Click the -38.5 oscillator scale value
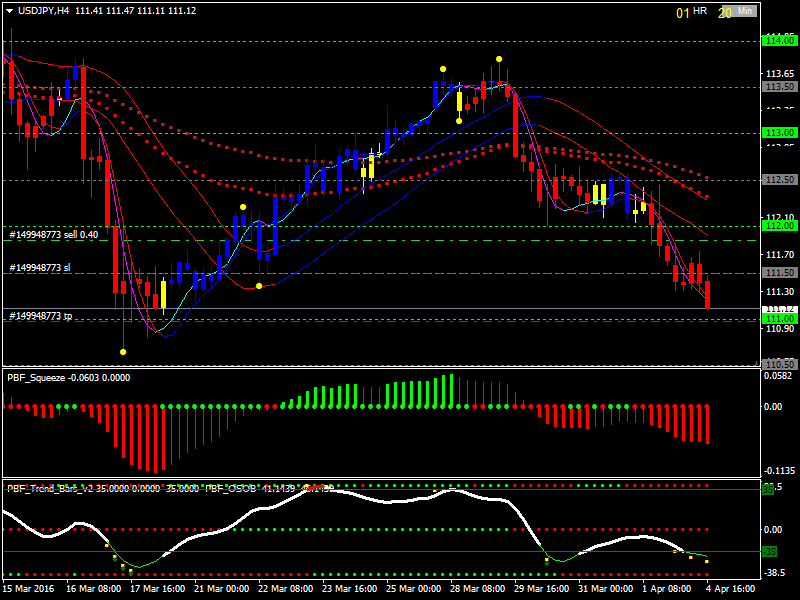Screen dimensions: 800x600 point(774,573)
